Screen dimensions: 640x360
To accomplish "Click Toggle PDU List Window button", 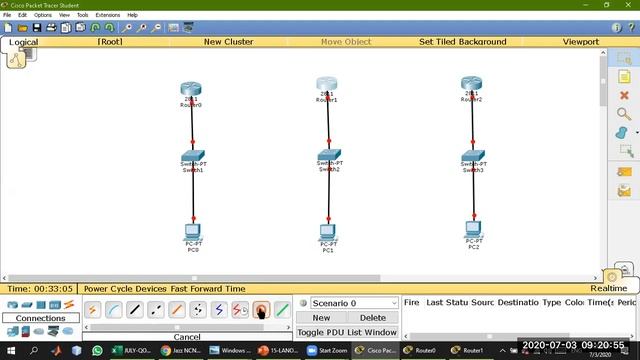I will (x=347, y=332).
